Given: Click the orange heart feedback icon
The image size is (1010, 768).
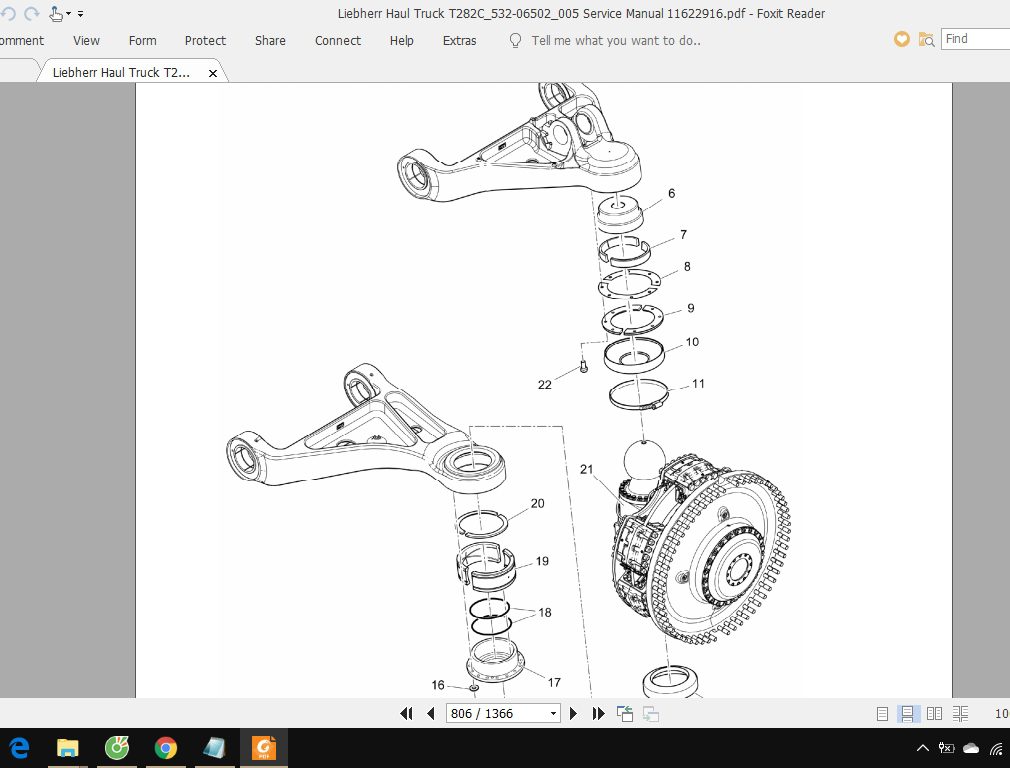Looking at the screenshot, I should point(901,38).
